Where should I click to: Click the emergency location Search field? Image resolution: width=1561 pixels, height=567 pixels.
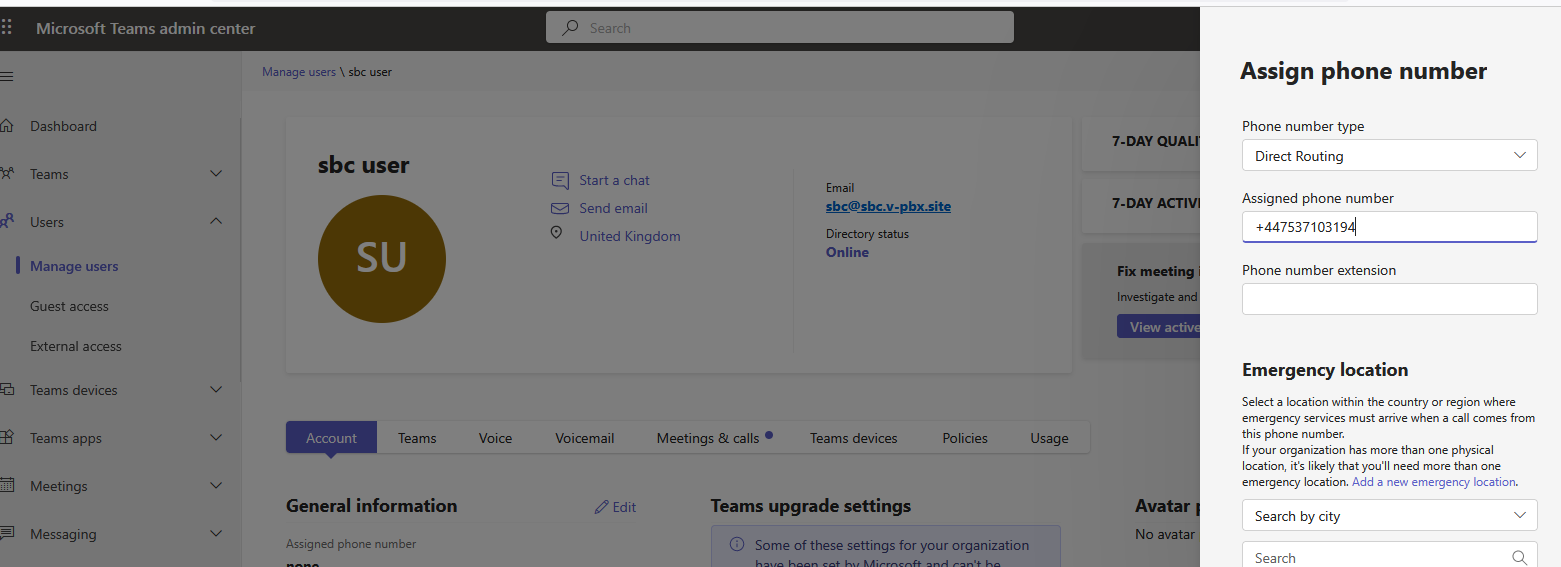coord(1389,556)
